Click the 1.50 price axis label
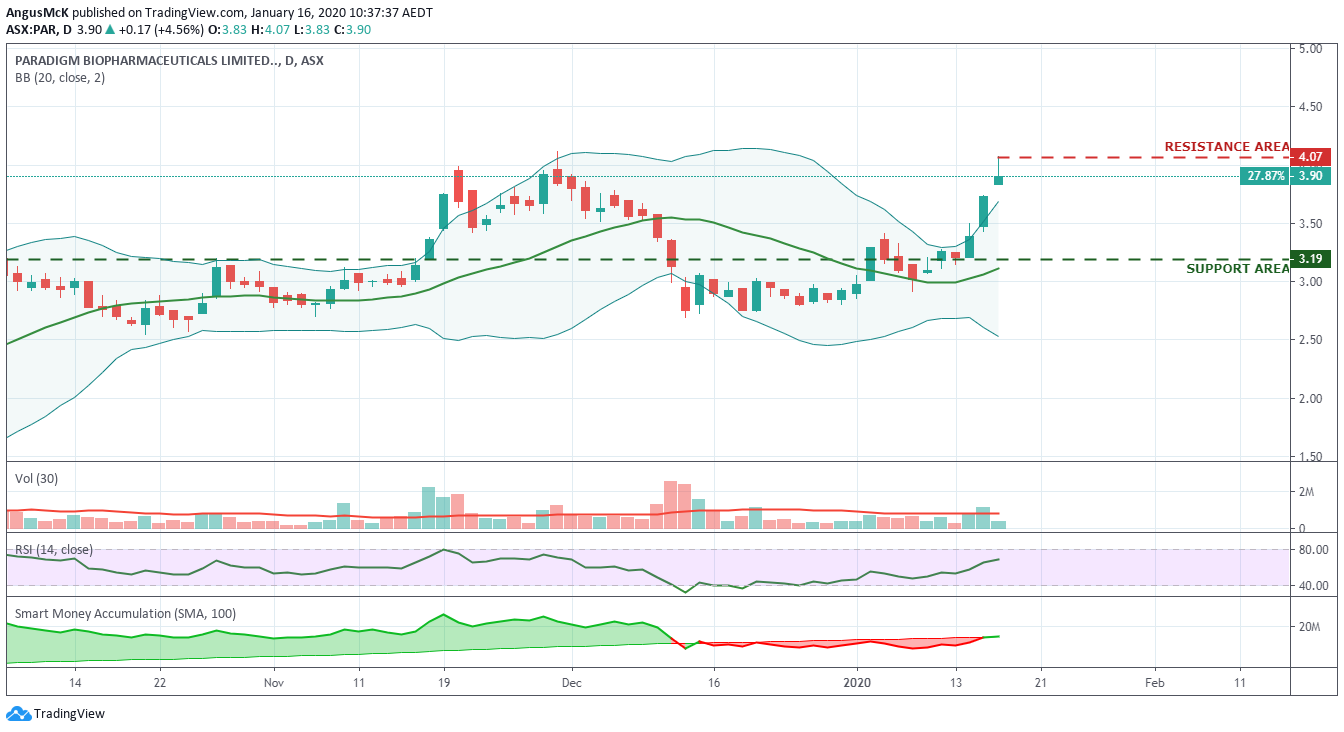 pyautogui.click(x=1311, y=457)
